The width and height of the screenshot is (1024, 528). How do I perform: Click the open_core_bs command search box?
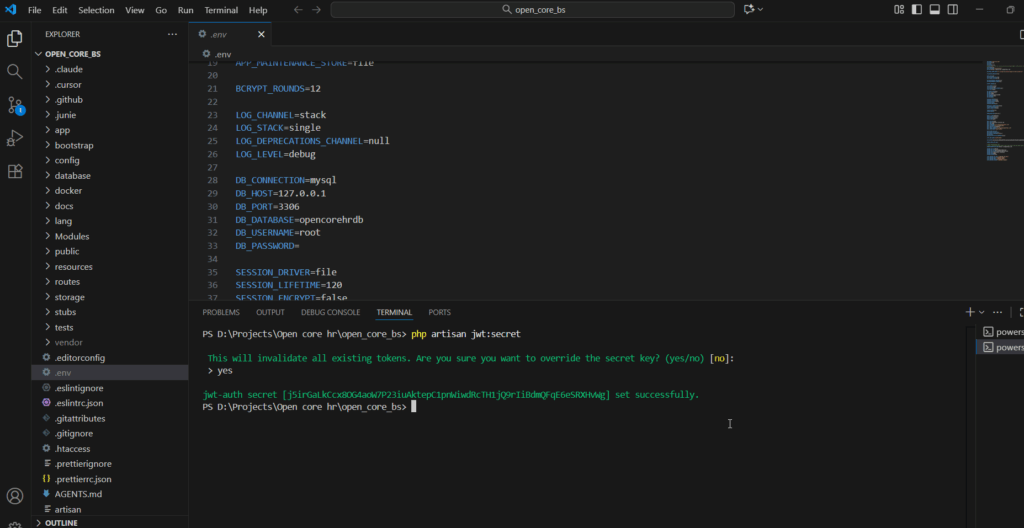[x=531, y=10]
